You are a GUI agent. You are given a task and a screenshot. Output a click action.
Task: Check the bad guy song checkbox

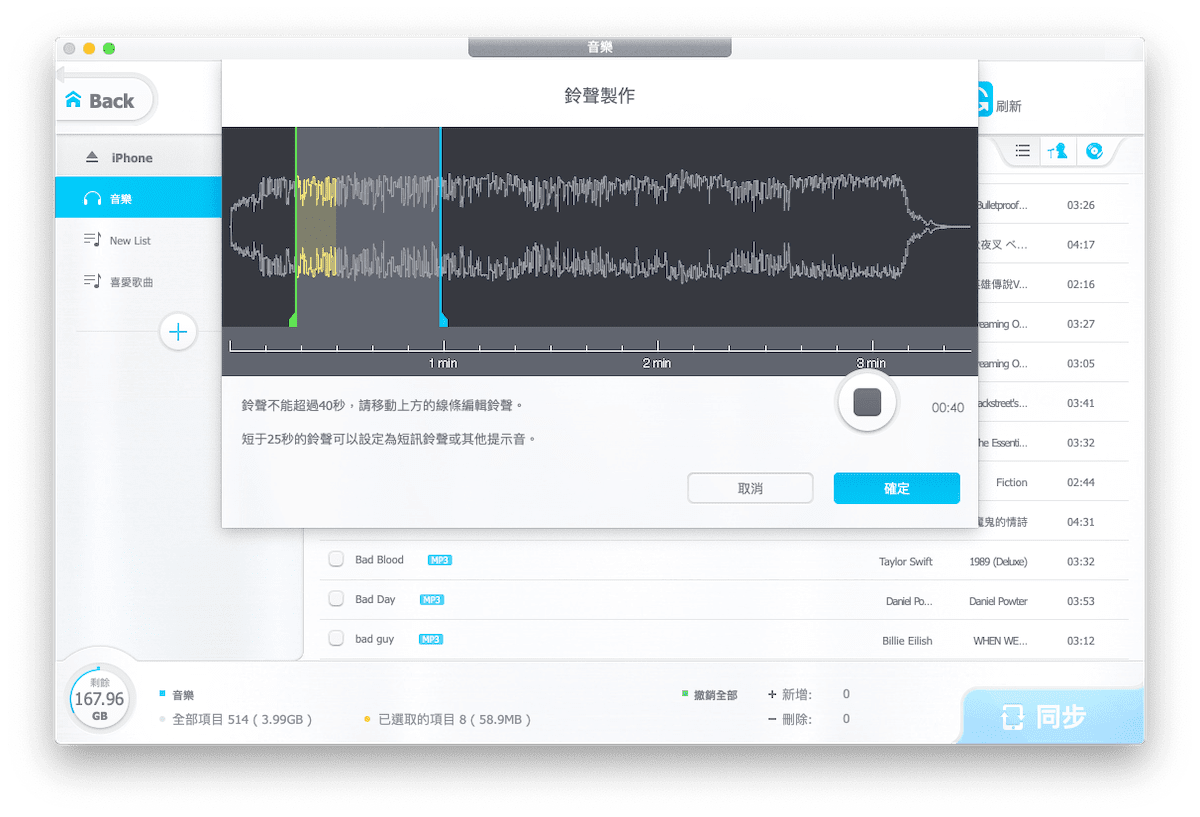click(x=337, y=638)
